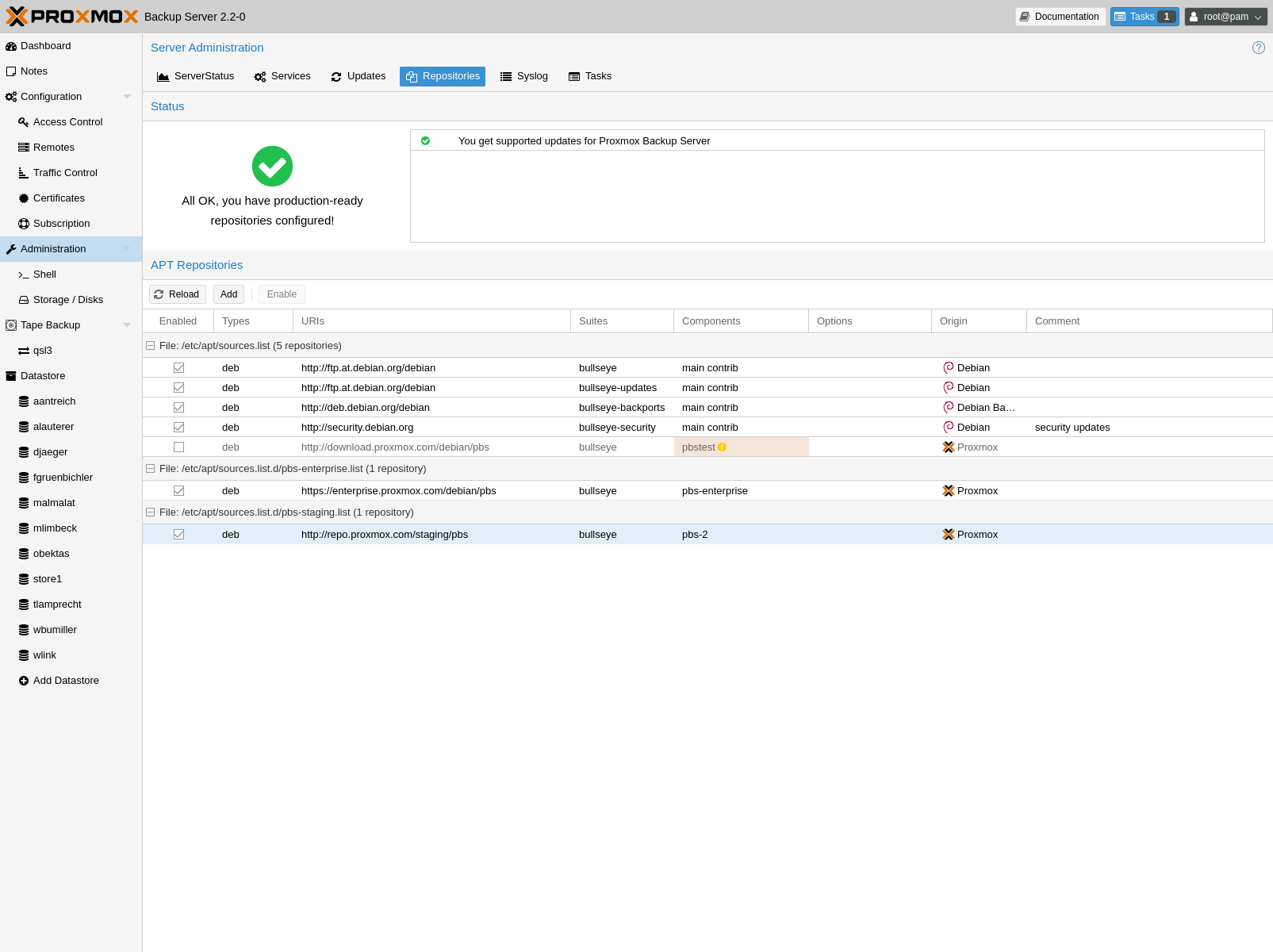This screenshot has height=952, width=1273.
Task: Open Dashboard from the sidebar
Action: pyautogui.click(x=45, y=46)
